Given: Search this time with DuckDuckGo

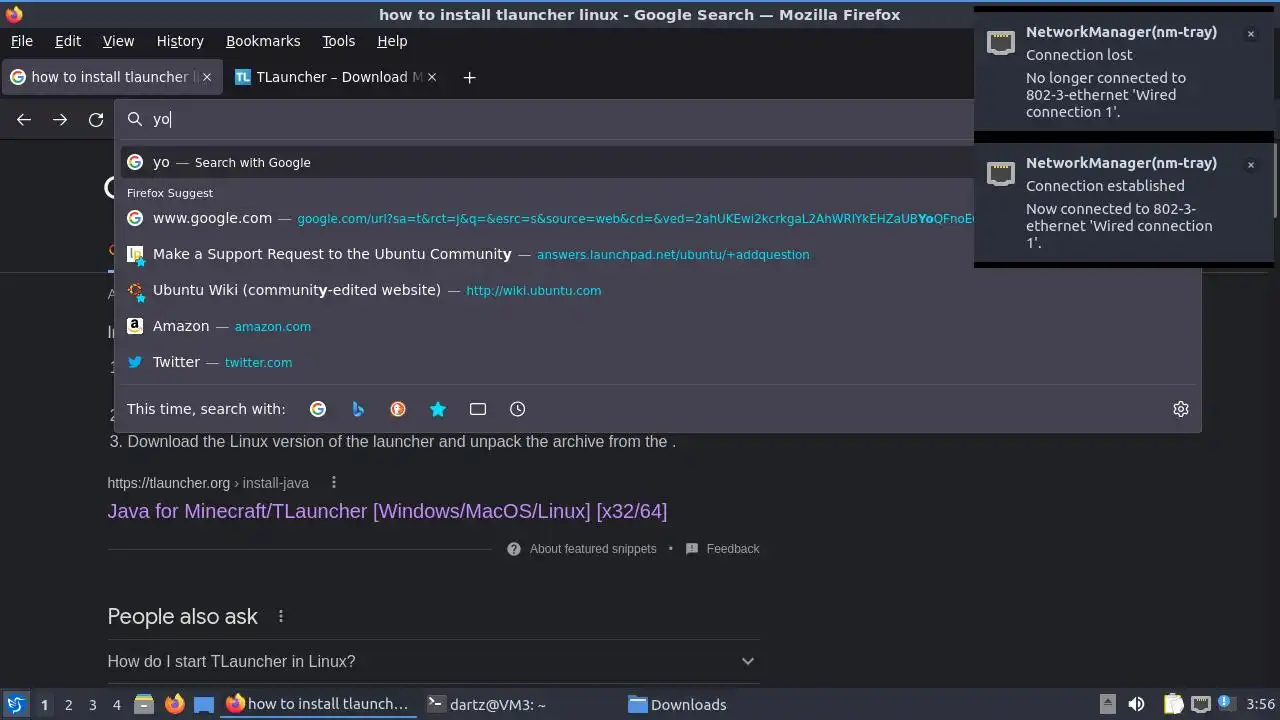Looking at the screenshot, I should 398,409.
